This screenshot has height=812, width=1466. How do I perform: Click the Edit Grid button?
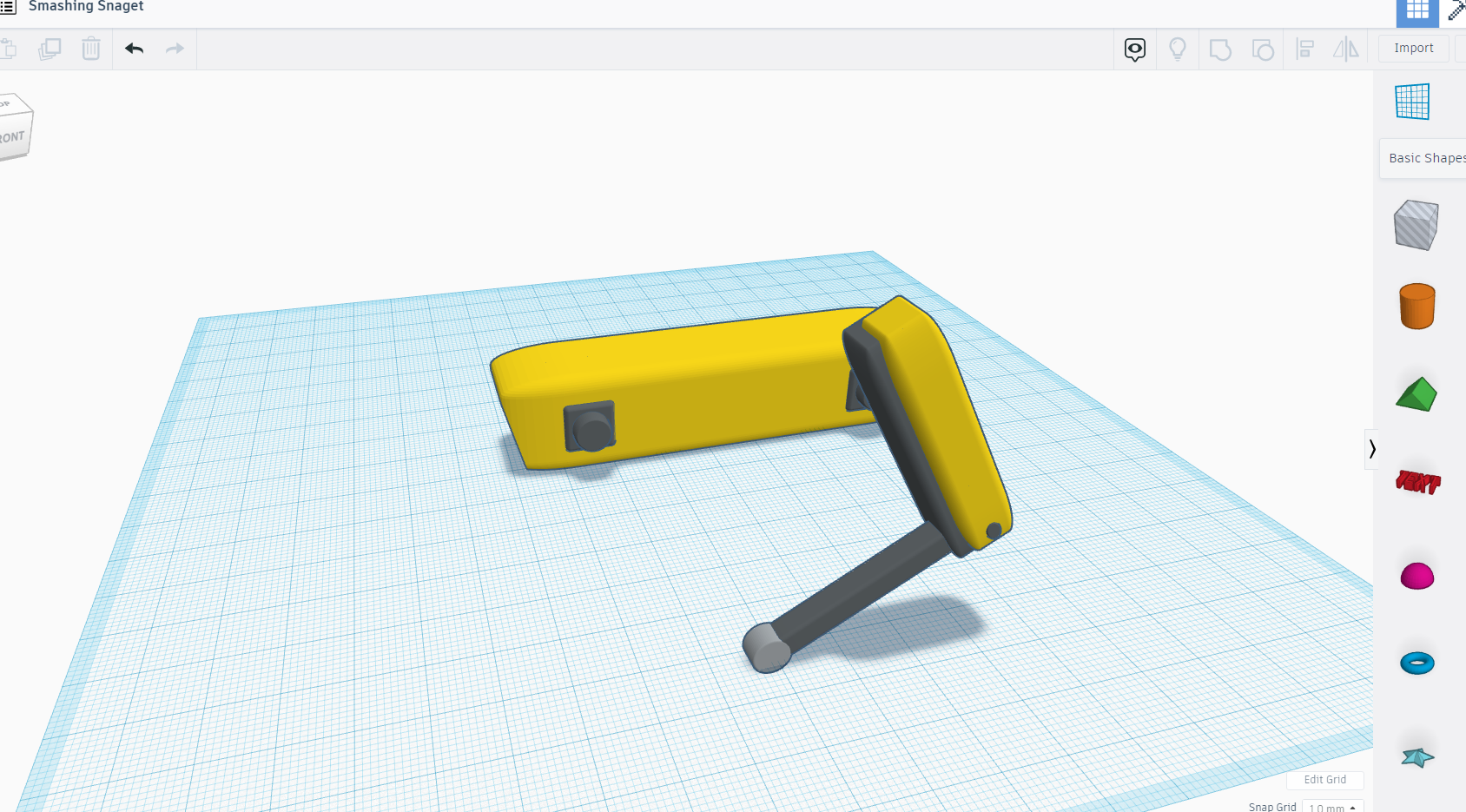click(1325, 780)
